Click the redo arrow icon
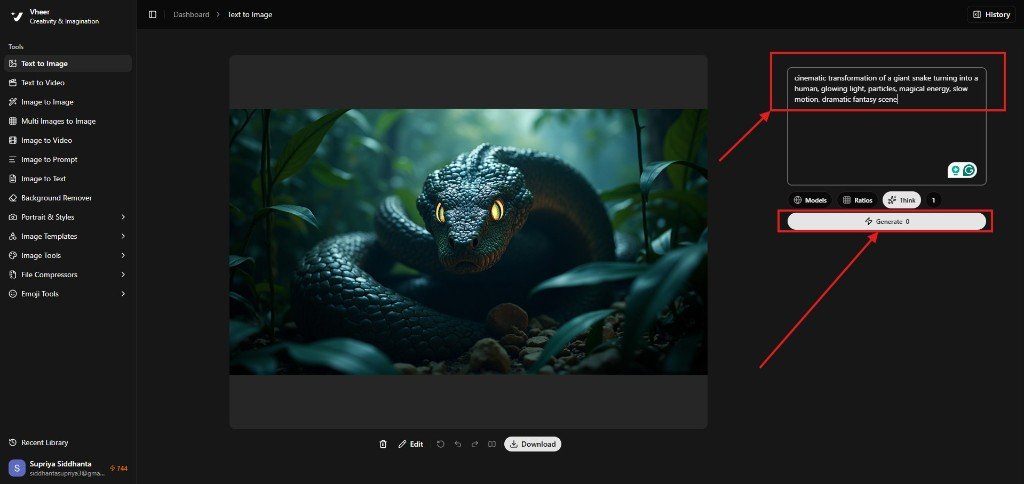 pyautogui.click(x=475, y=444)
